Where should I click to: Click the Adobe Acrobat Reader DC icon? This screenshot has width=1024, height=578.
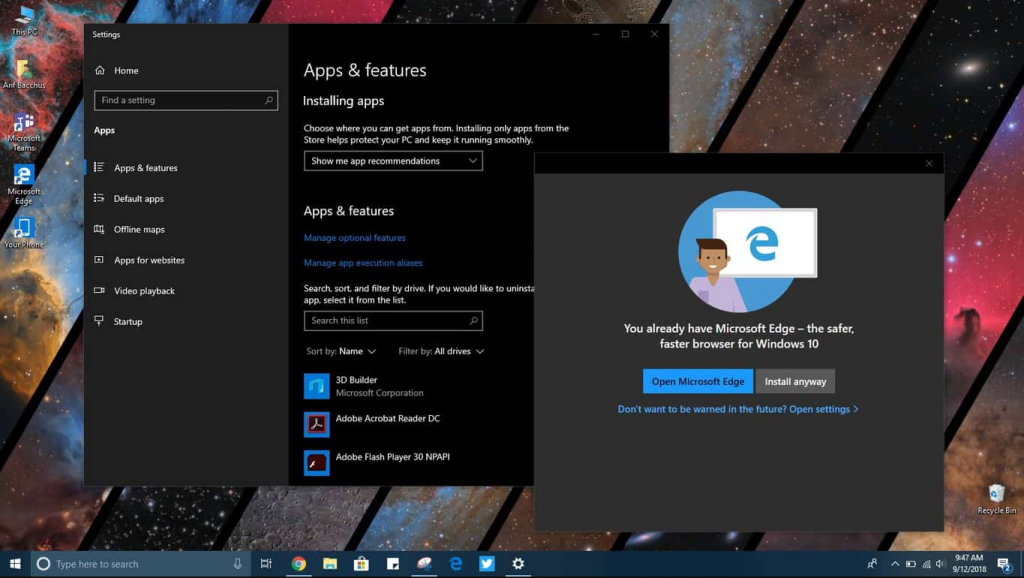click(317, 425)
